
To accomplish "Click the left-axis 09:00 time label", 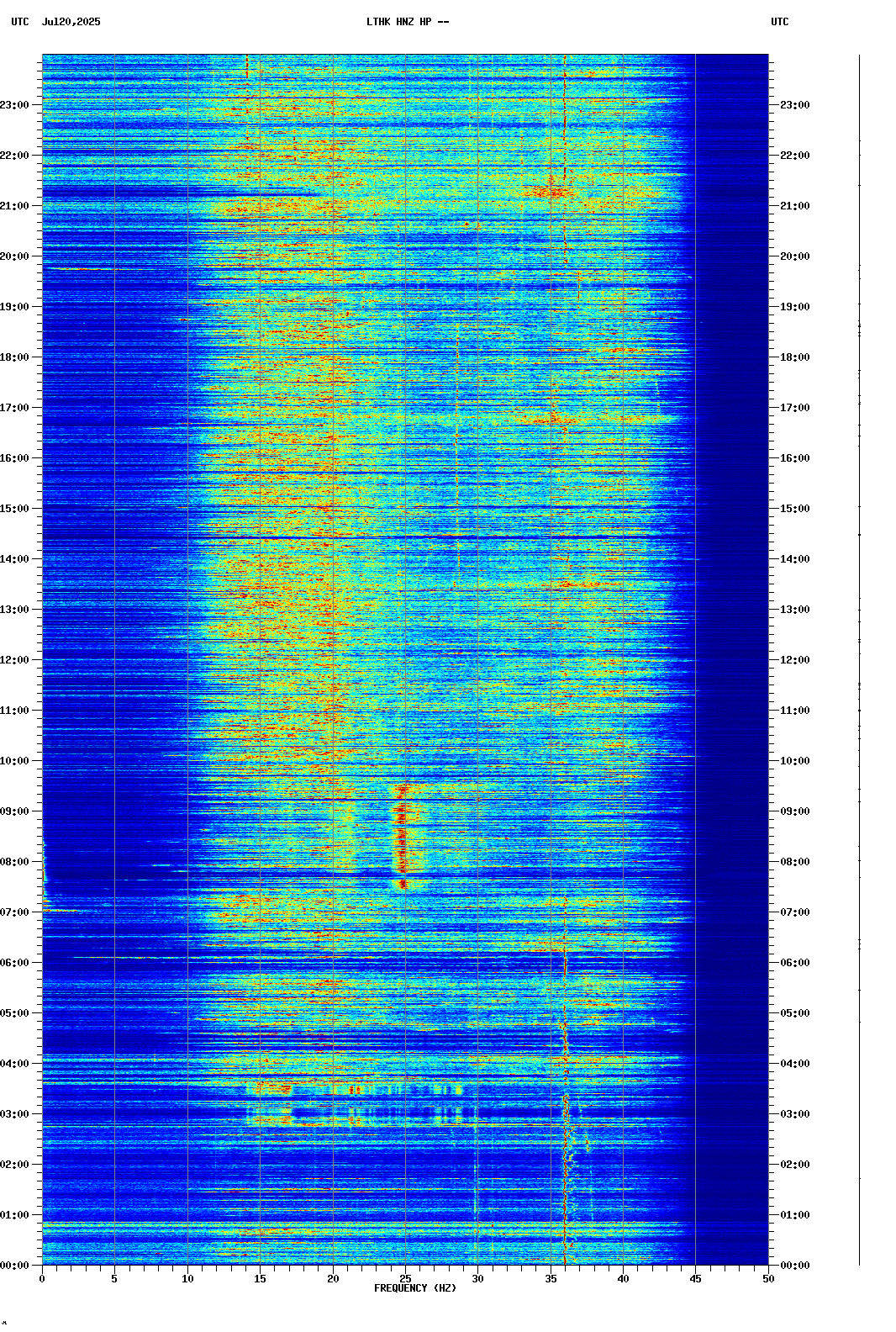I will coord(14,811).
